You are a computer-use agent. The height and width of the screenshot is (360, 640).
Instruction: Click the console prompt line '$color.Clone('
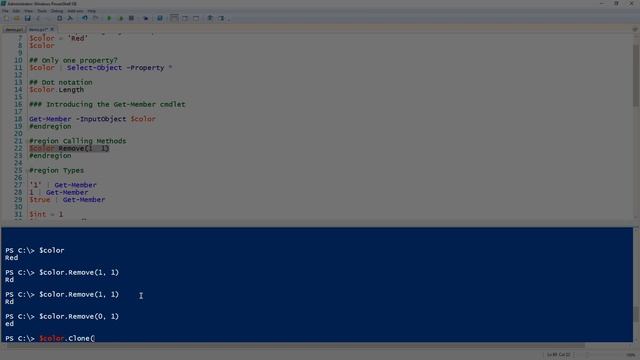click(50, 338)
